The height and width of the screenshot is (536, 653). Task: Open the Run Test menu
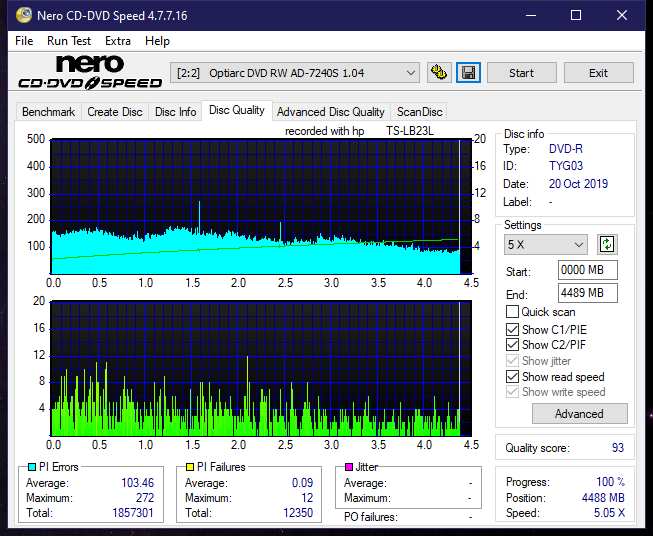pyautogui.click(x=69, y=41)
